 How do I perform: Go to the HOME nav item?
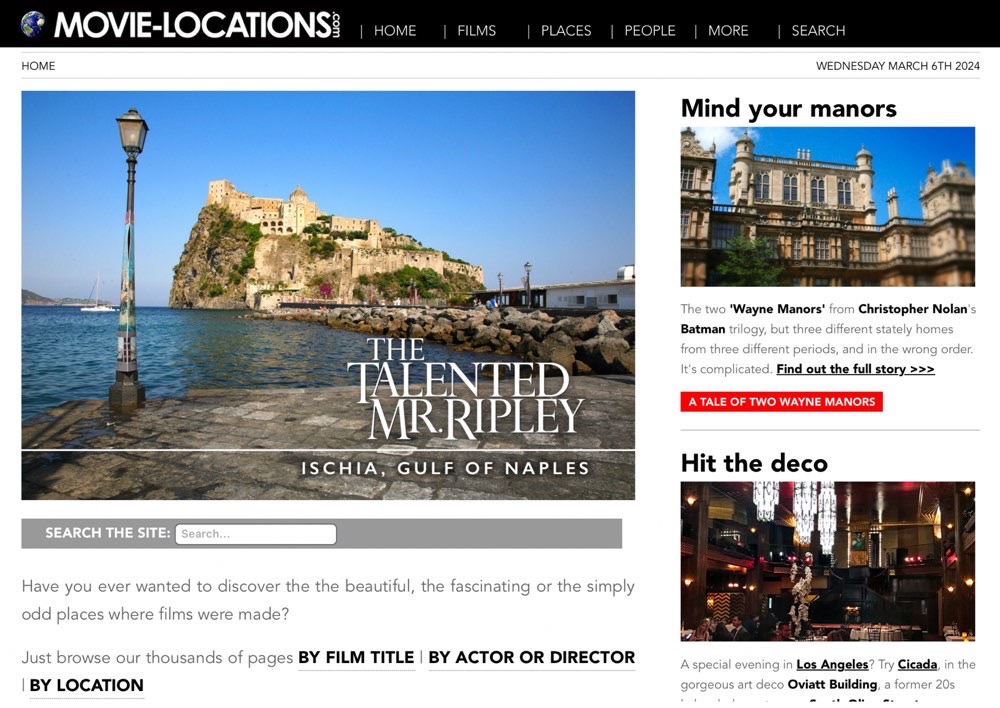[395, 31]
